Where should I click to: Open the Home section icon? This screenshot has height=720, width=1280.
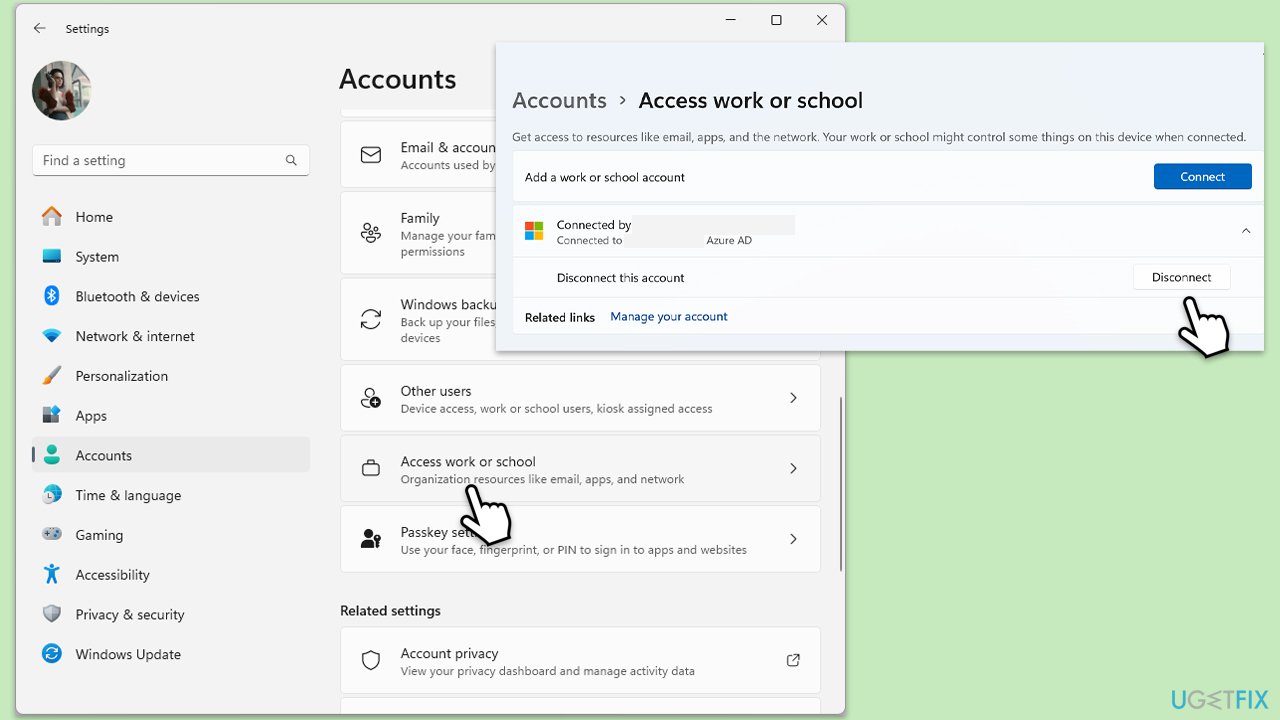tap(51, 216)
